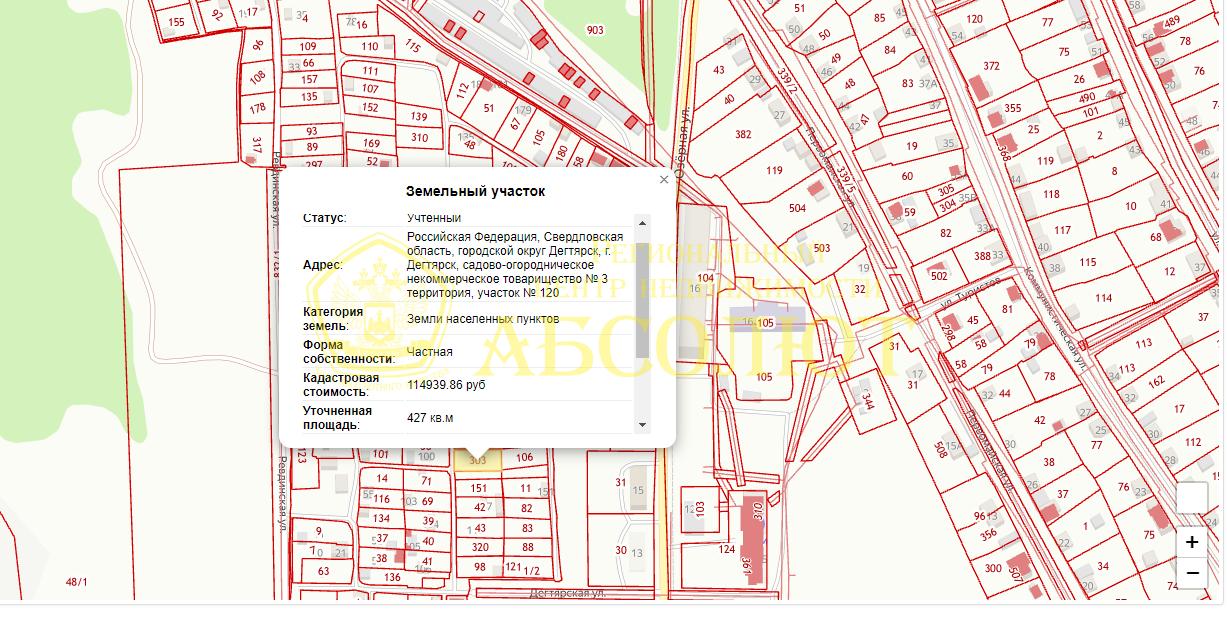Select map parcel 344
The image size is (1227, 624).
(x=868, y=403)
